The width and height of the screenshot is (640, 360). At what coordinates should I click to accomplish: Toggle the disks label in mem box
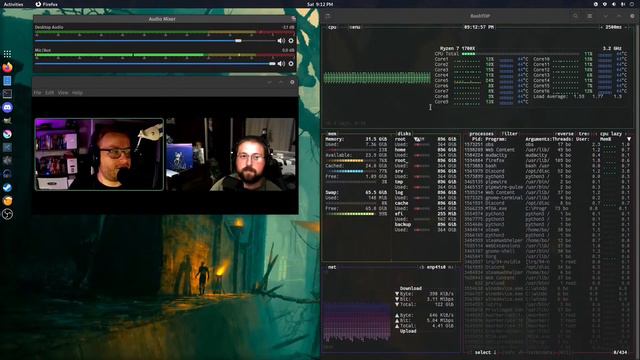tap(404, 134)
